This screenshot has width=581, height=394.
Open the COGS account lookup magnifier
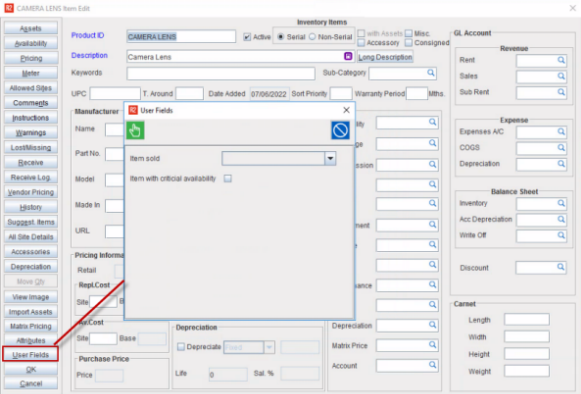pyautogui.click(x=561, y=148)
